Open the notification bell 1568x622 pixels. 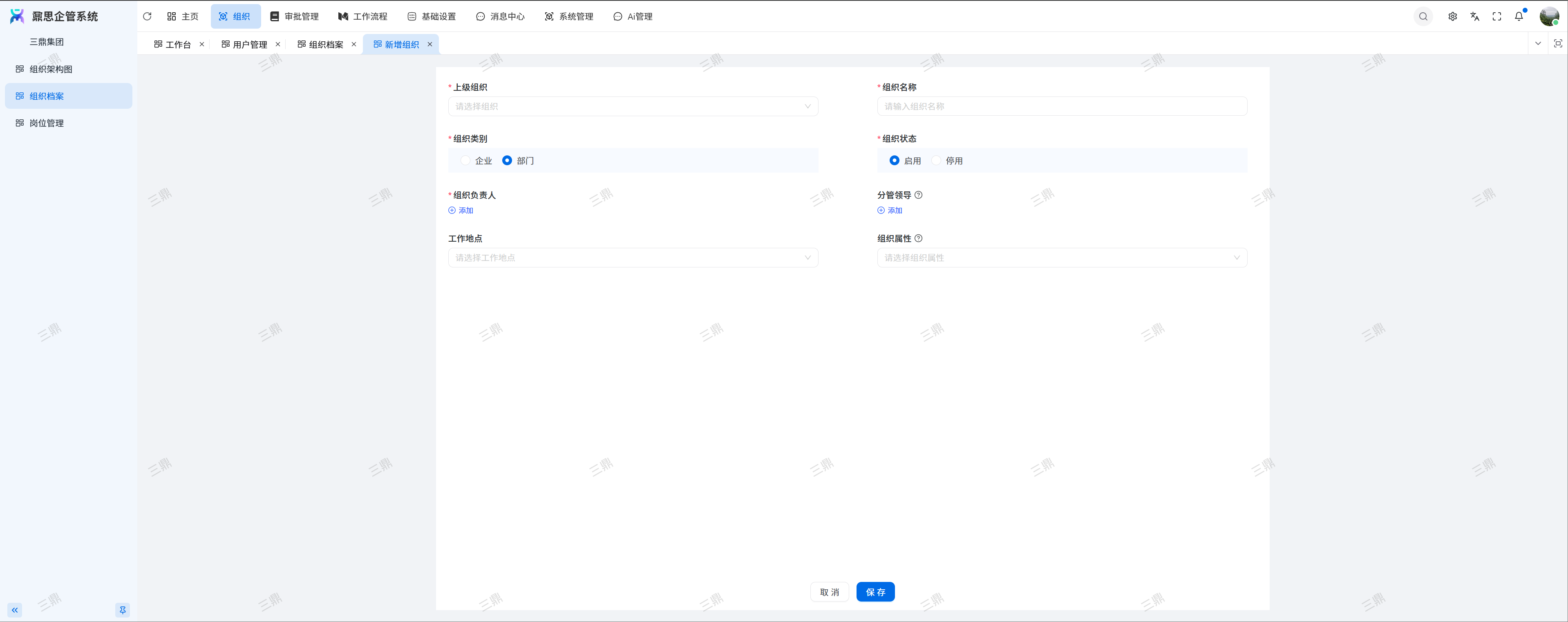pos(1519,16)
